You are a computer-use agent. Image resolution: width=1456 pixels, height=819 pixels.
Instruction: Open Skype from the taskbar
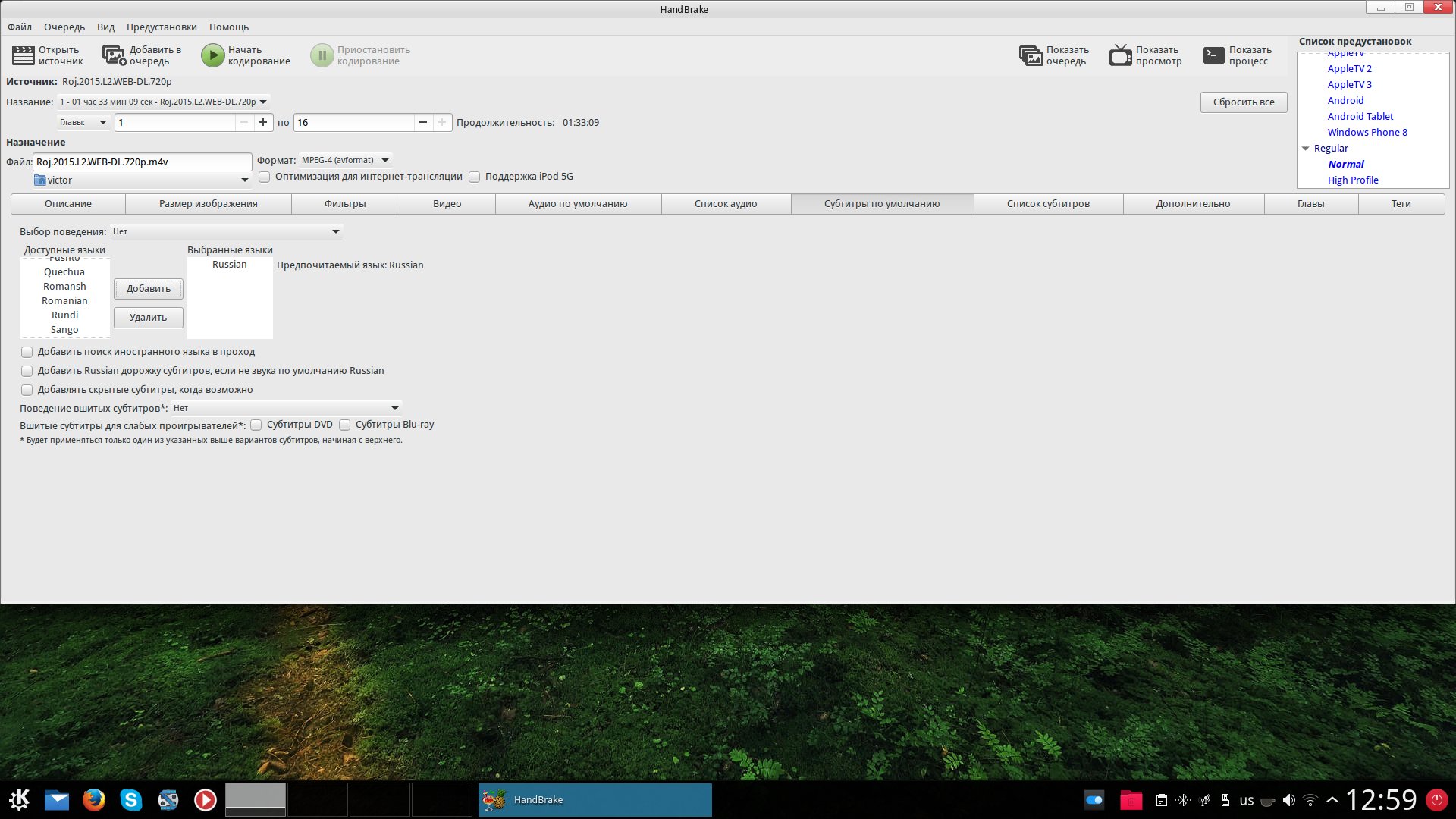click(130, 799)
